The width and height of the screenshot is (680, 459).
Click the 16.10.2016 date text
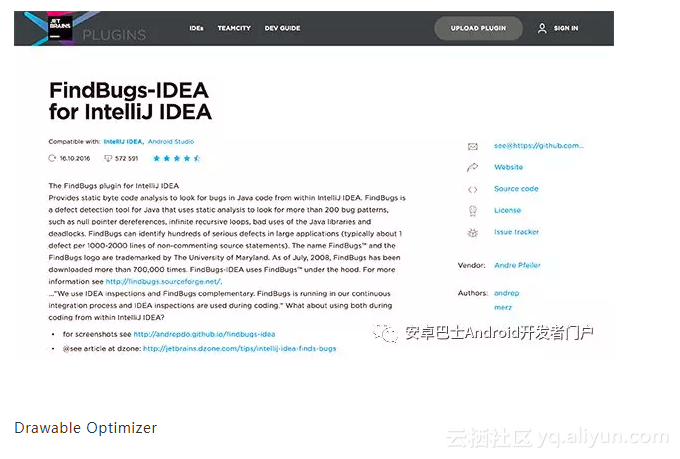coord(75,158)
